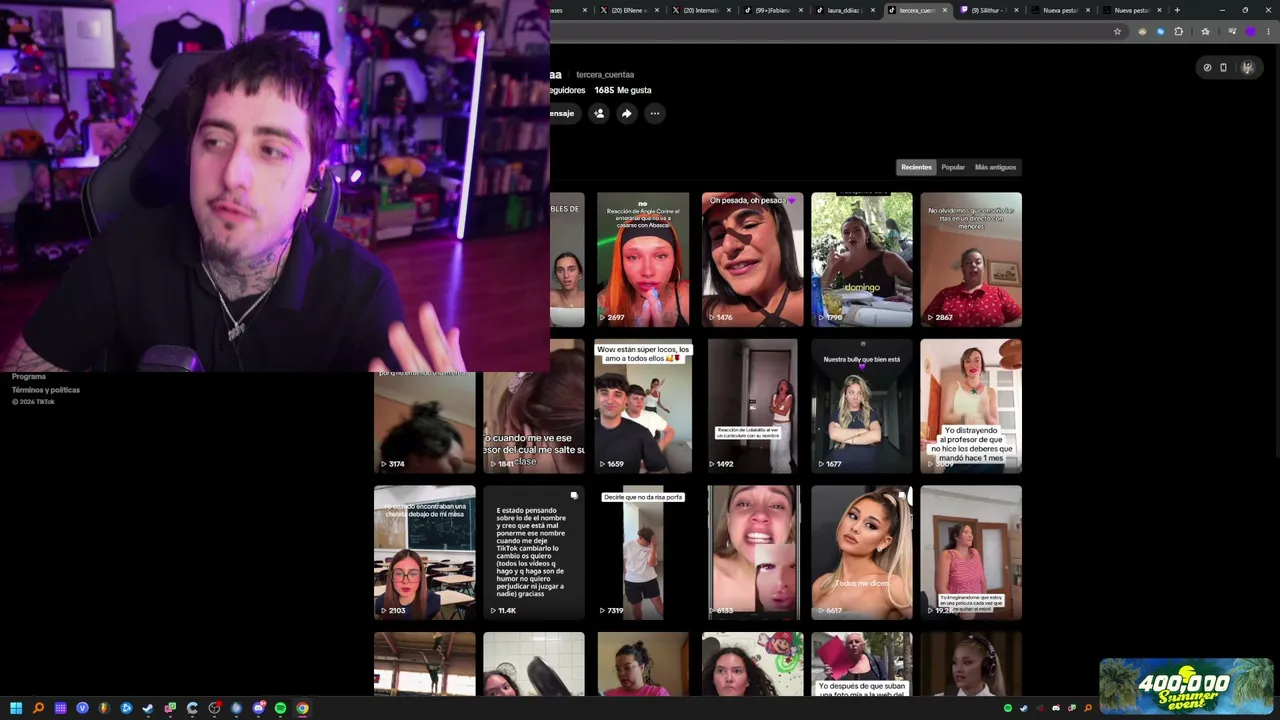Open Windows taskbar search
Screen dimensions: 1280x720
point(38,708)
